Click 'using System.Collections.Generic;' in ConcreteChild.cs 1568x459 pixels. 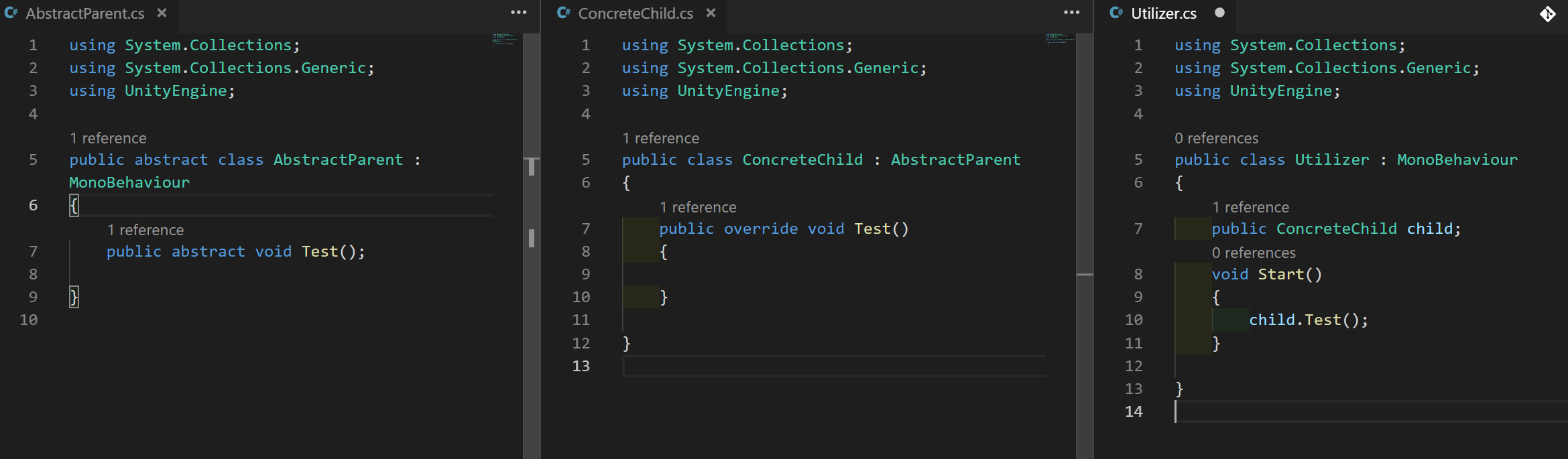(774, 68)
